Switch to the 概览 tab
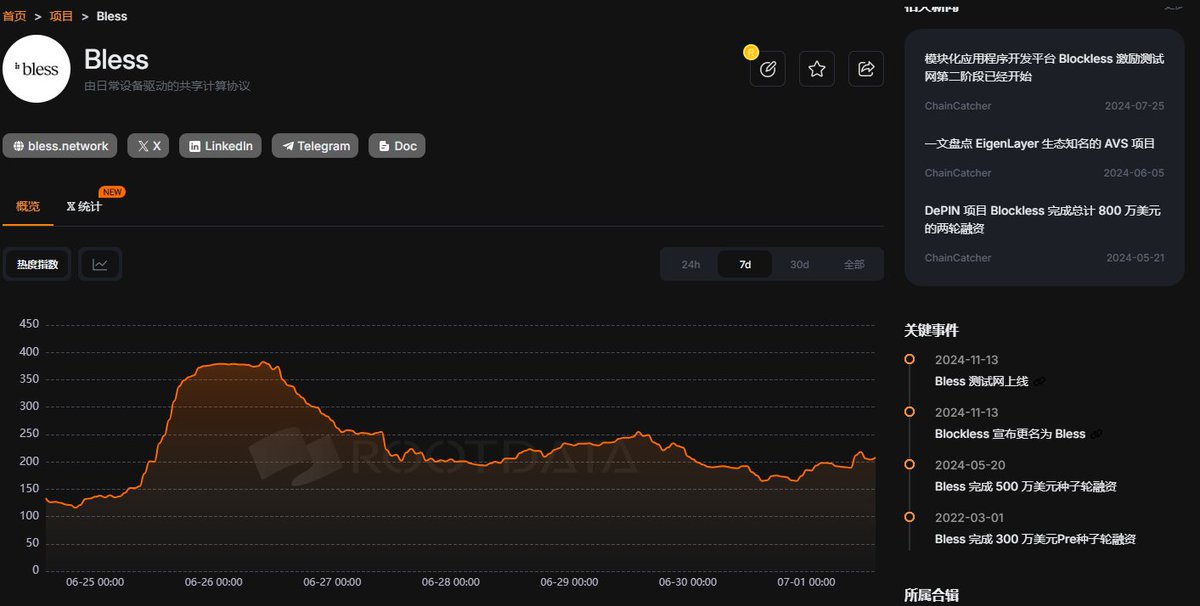This screenshot has height=606, width=1200. point(28,207)
